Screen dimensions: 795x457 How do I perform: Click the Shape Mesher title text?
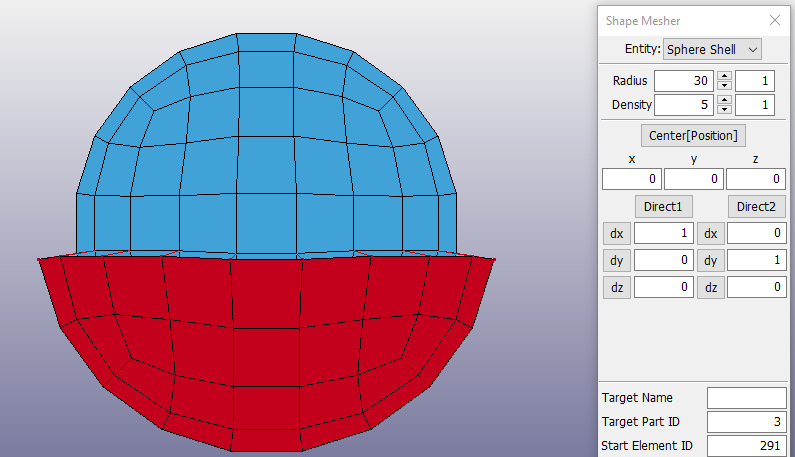point(642,21)
